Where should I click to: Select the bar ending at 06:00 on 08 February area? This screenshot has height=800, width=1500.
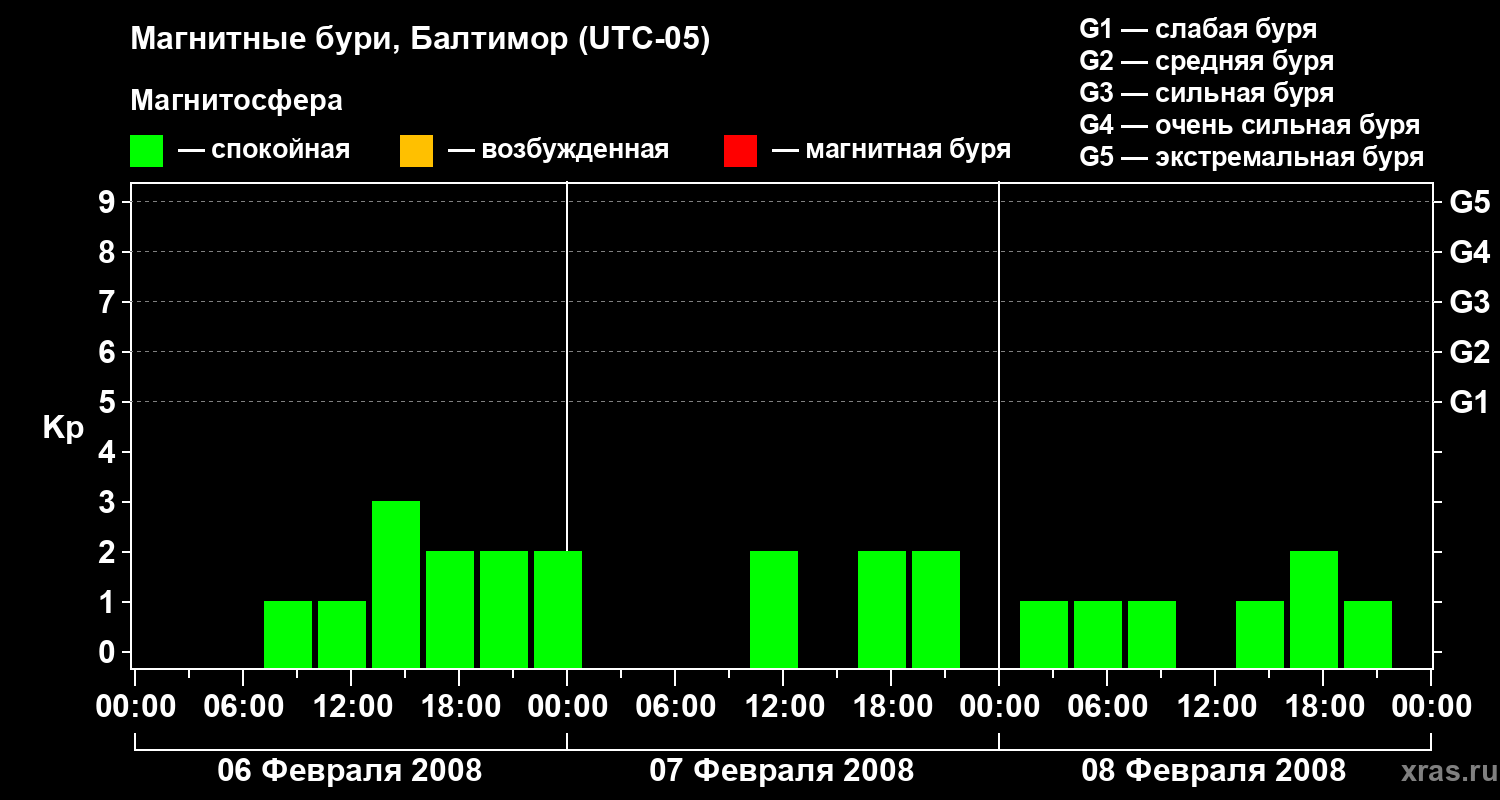pos(1098,634)
